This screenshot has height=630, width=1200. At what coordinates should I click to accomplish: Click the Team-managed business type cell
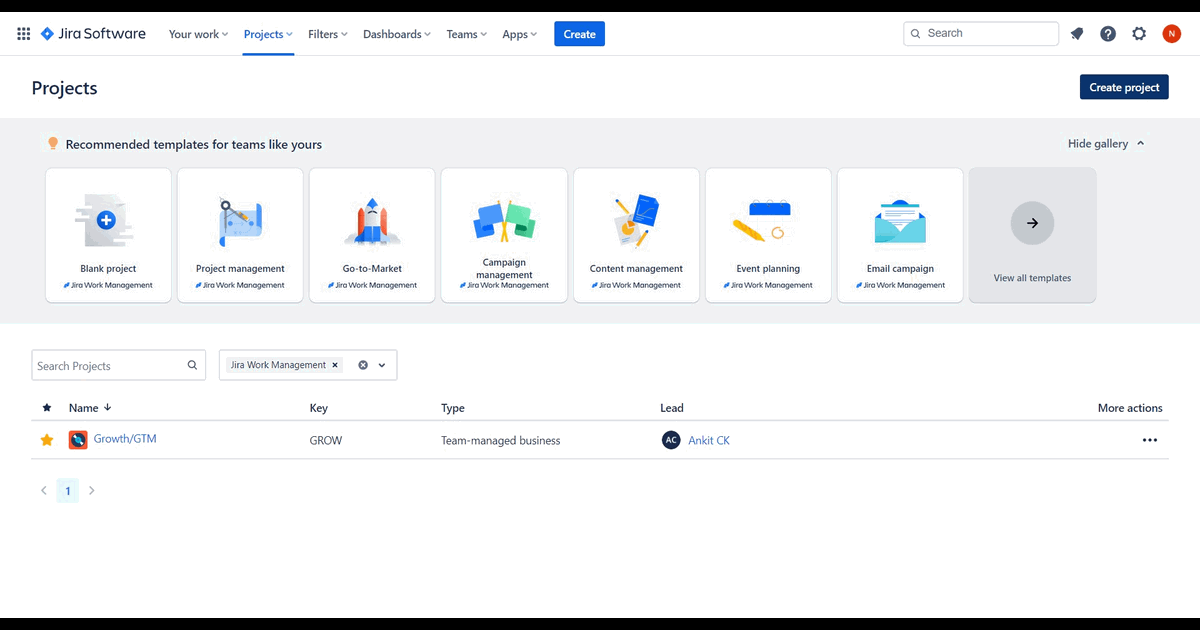coord(501,440)
